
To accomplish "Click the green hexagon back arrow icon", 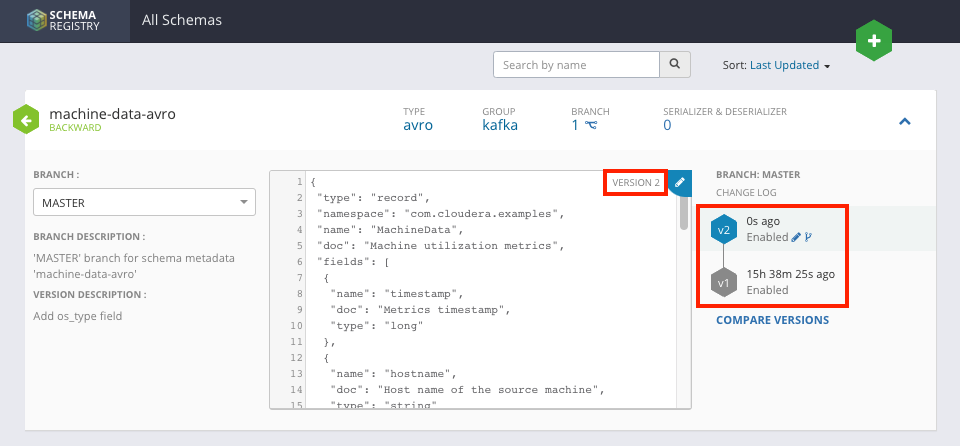I will tap(26, 120).
